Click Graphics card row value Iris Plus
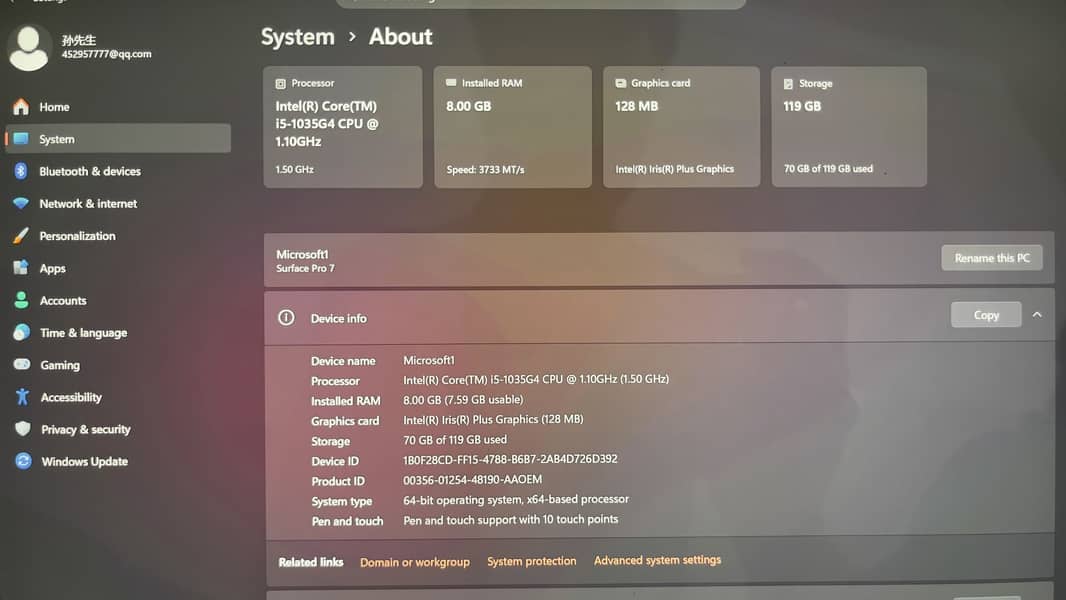The width and height of the screenshot is (1066, 600). point(493,419)
